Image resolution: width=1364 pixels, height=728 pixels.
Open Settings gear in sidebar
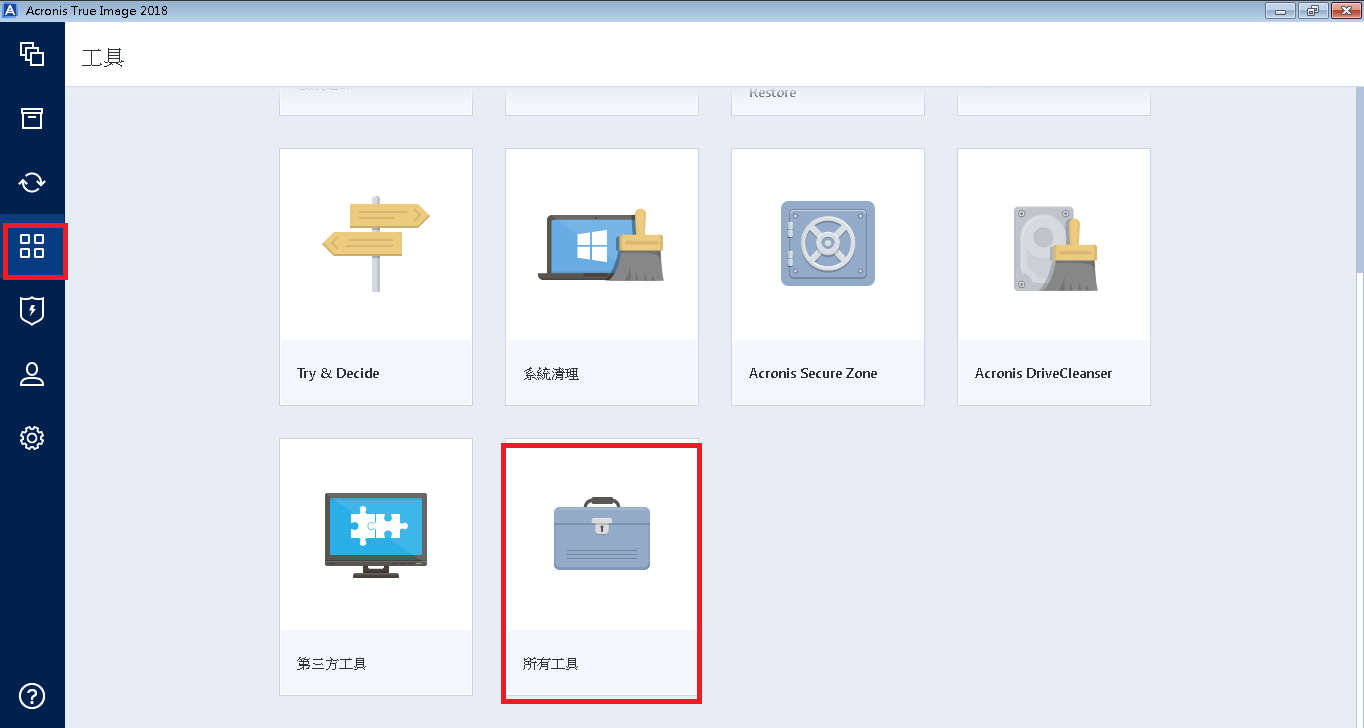click(32, 438)
